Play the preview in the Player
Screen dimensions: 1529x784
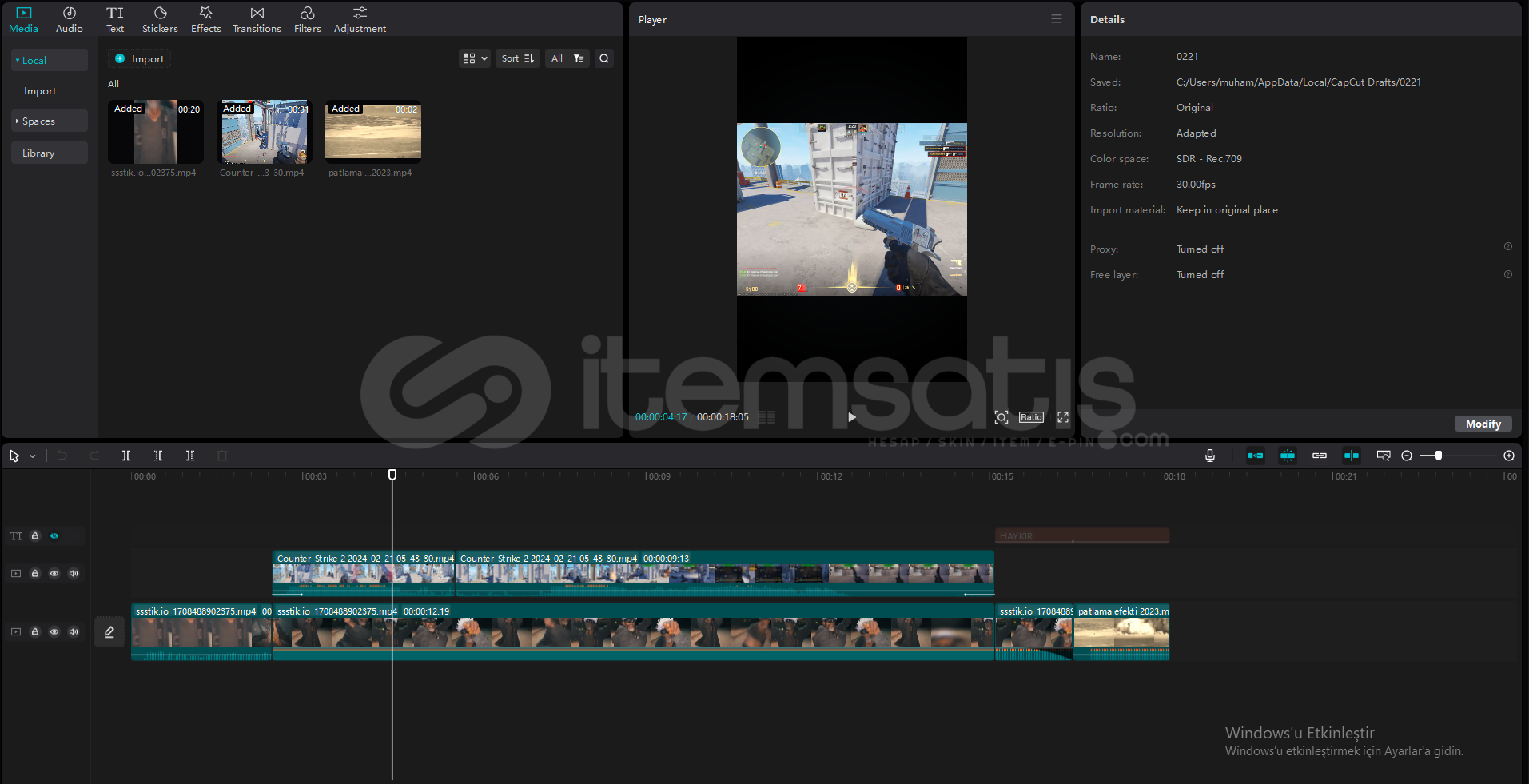coord(852,417)
